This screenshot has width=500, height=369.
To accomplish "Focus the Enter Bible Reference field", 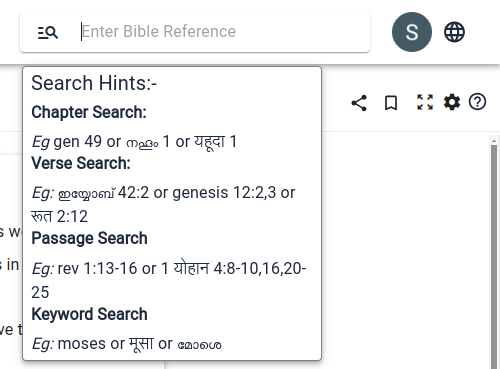I will point(220,32).
